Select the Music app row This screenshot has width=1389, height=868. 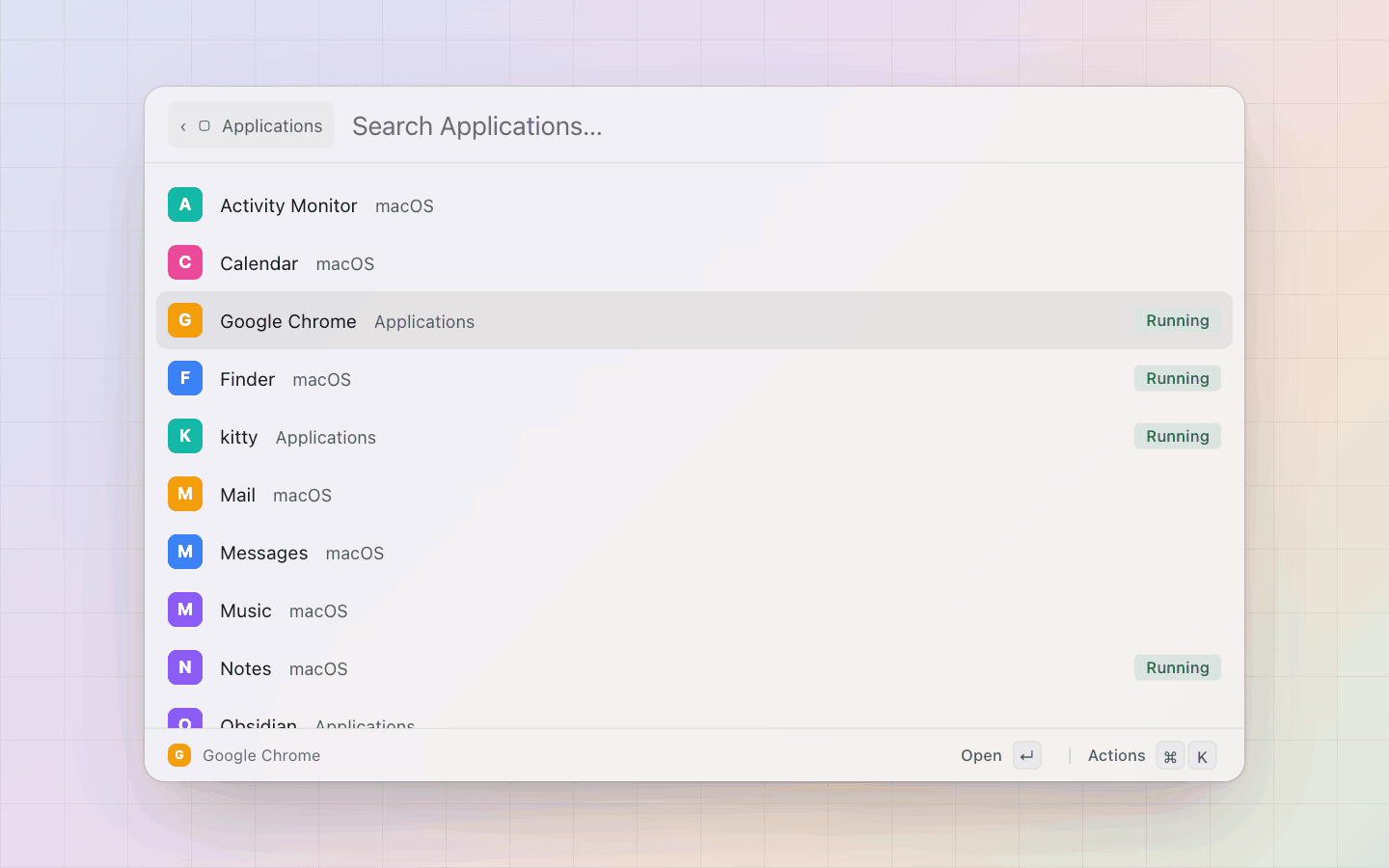point(694,610)
